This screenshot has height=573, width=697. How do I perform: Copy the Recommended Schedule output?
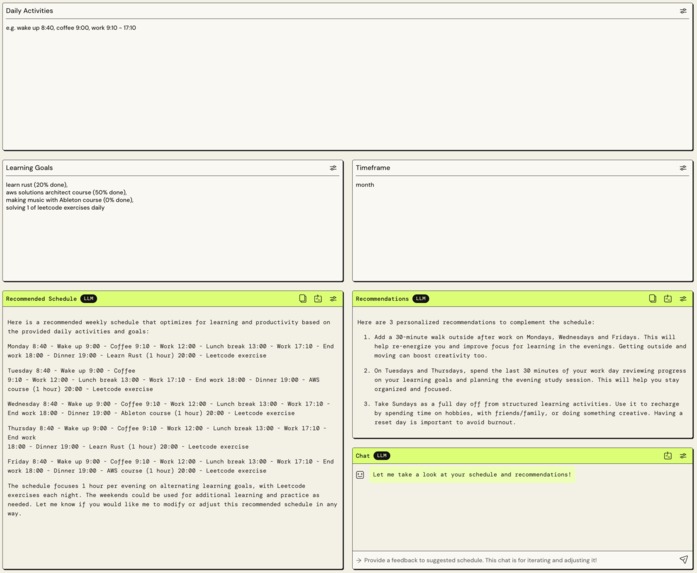click(x=303, y=299)
